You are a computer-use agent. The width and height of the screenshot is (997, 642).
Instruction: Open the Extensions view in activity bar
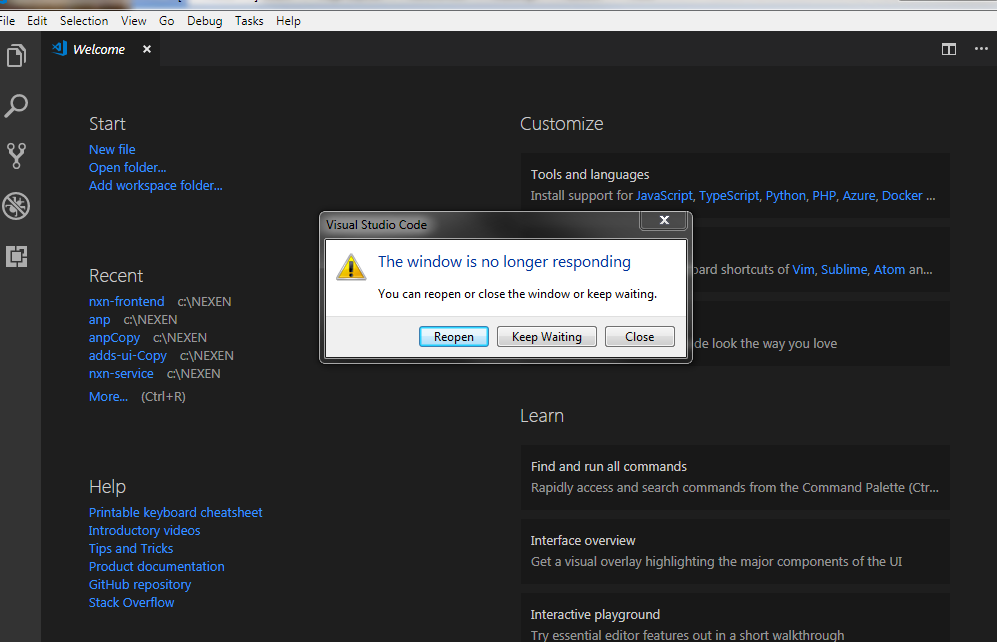tap(17, 256)
